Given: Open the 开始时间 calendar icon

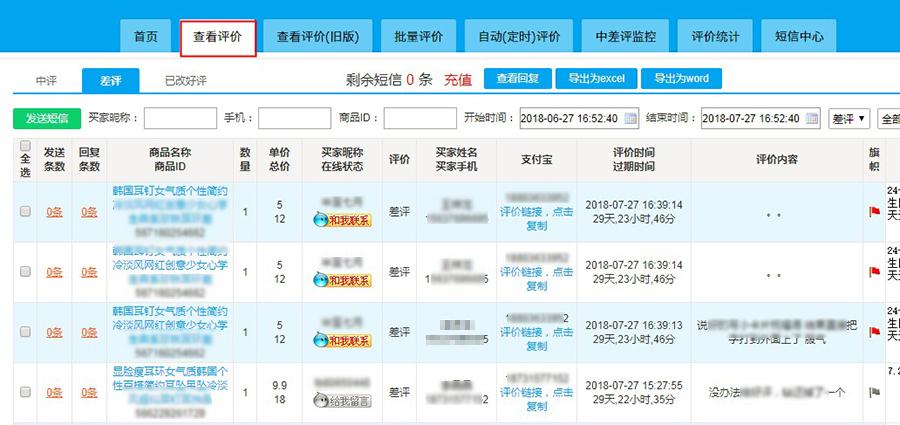Looking at the screenshot, I should tap(630, 119).
